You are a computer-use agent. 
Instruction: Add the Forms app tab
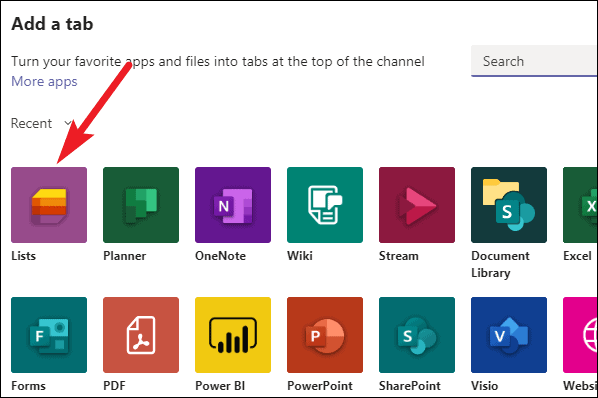[x=49, y=335]
